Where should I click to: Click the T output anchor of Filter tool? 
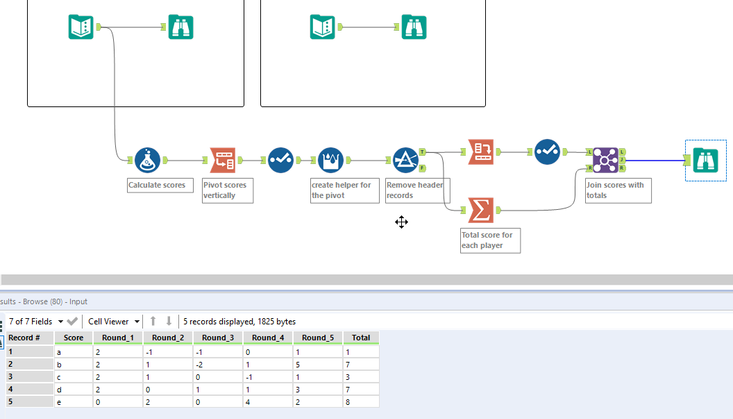(422, 152)
